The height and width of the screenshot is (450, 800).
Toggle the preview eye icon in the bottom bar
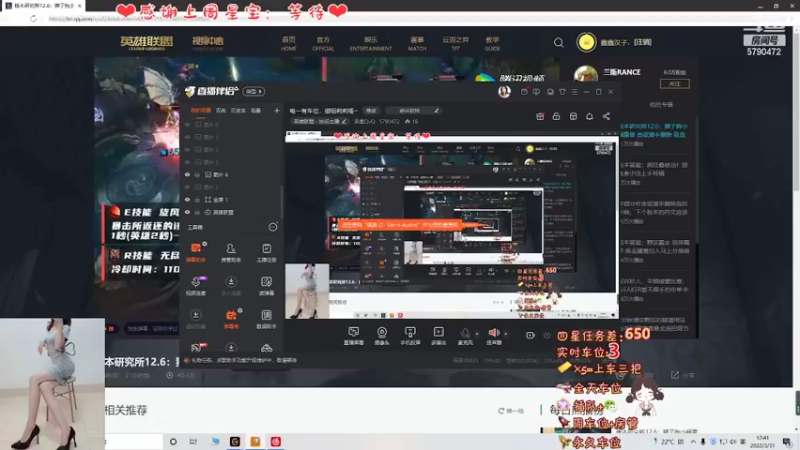[x=547, y=335]
